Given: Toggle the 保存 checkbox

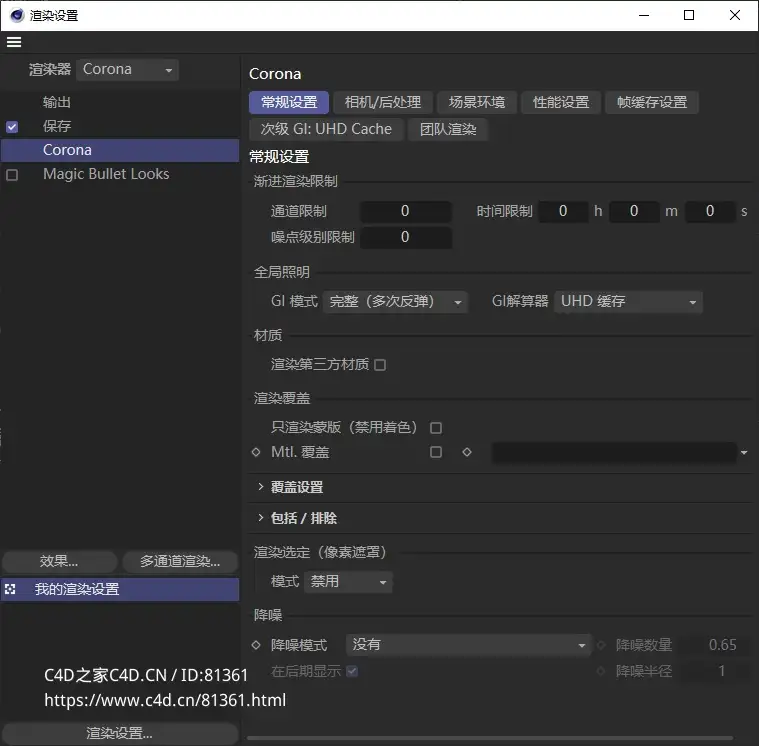Looking at the screenshot, I should click(x=12, y=127).
